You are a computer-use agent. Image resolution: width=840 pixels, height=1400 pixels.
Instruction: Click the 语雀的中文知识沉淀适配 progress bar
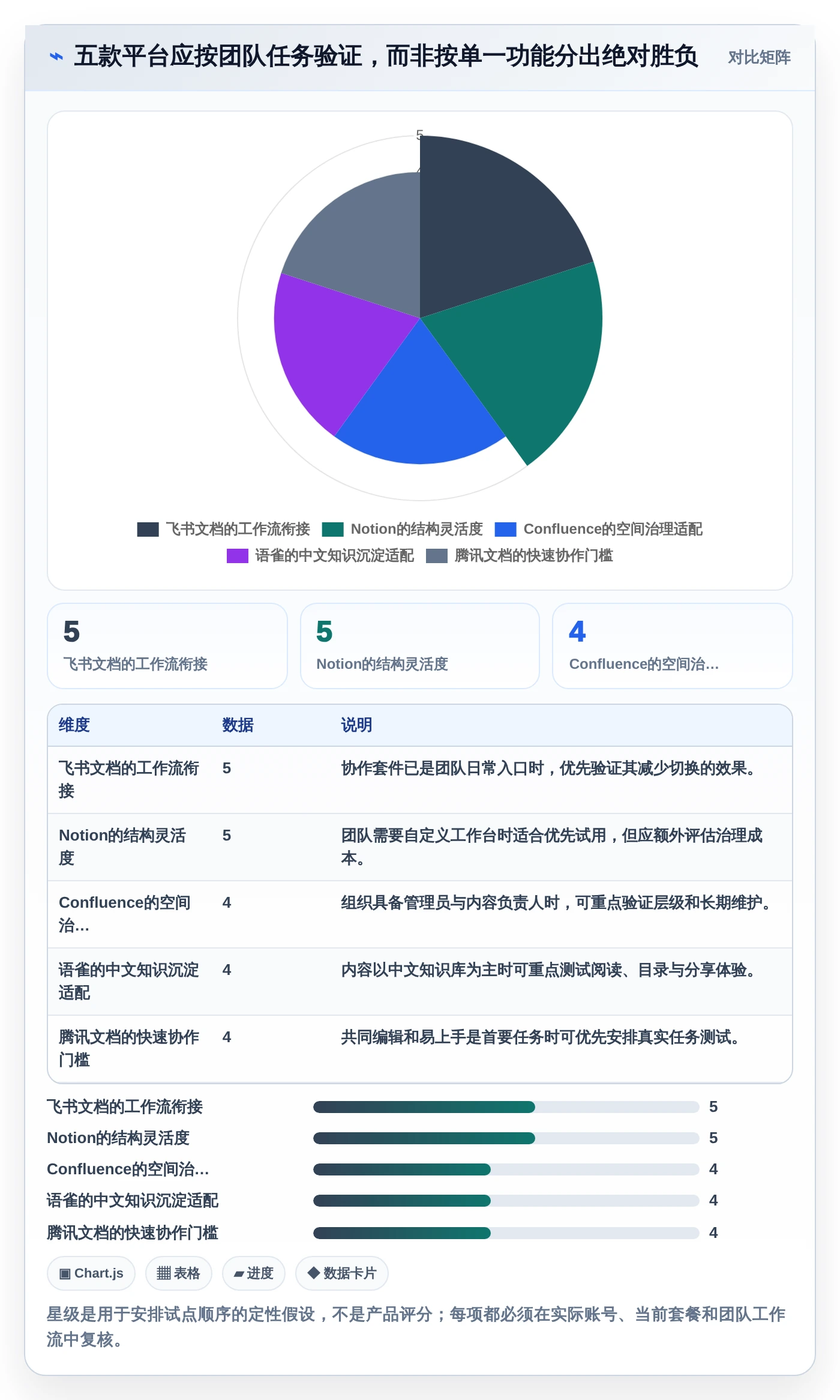point(506,1201)
